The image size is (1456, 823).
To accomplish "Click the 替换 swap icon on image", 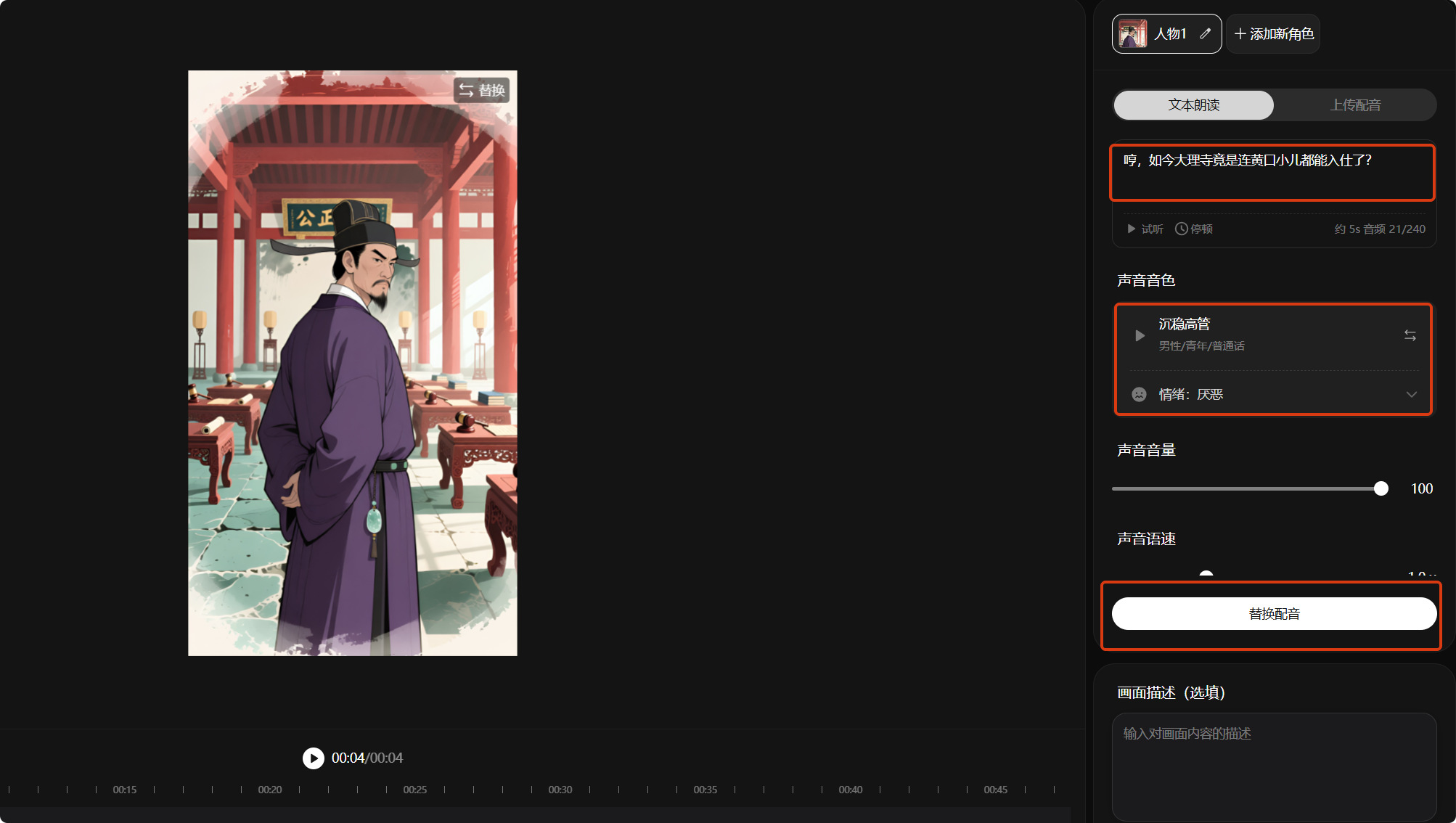I will pos(466,90).
